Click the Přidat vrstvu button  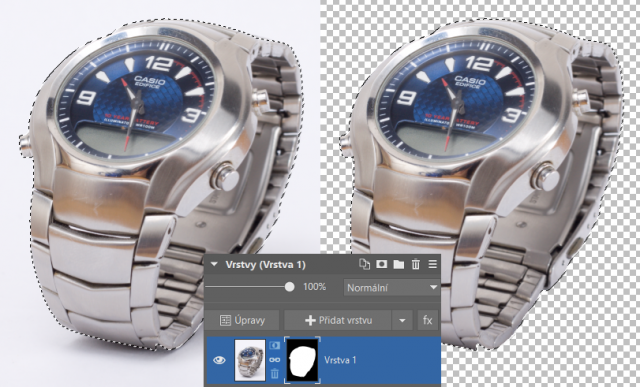click(338, 320)
